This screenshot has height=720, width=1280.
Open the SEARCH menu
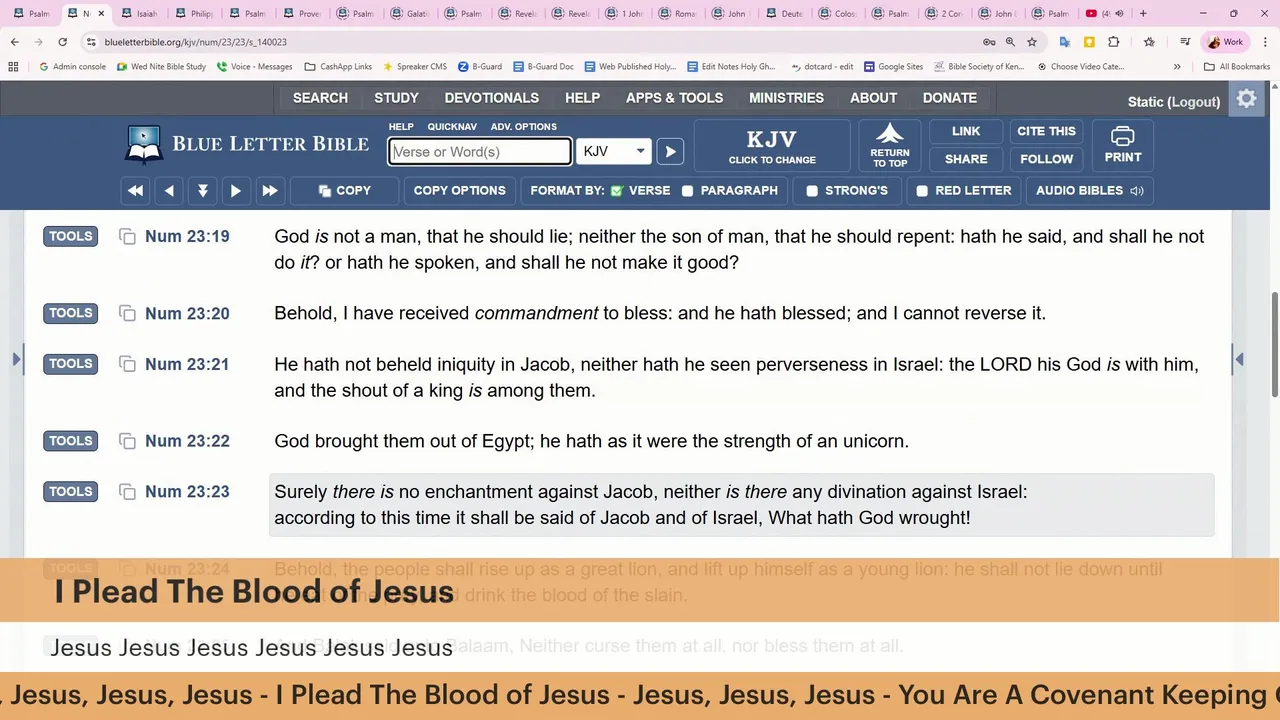click(320, 98)
